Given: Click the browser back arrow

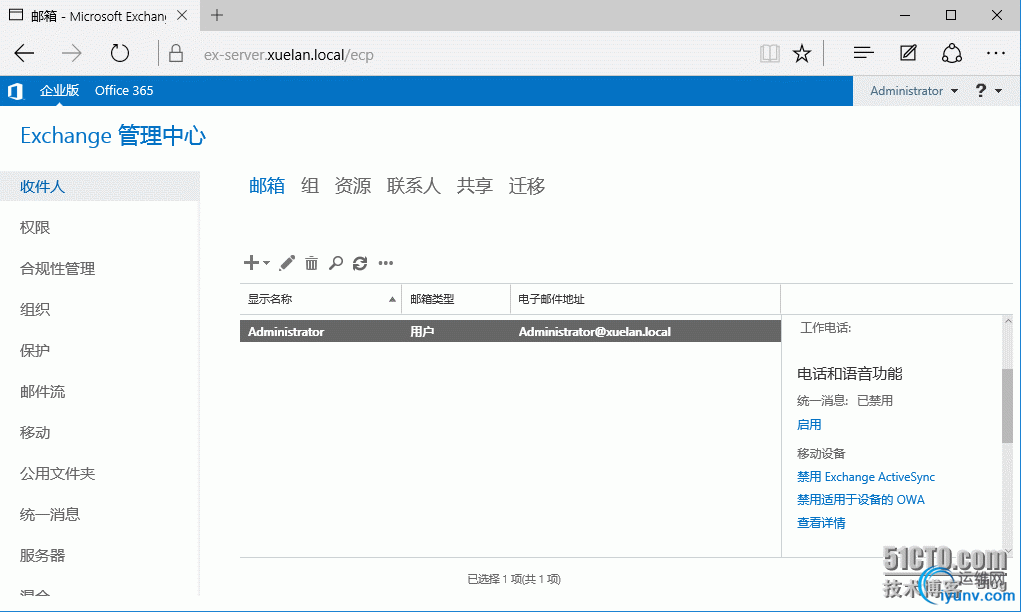Looking at the screenshot, I should 24,53.
